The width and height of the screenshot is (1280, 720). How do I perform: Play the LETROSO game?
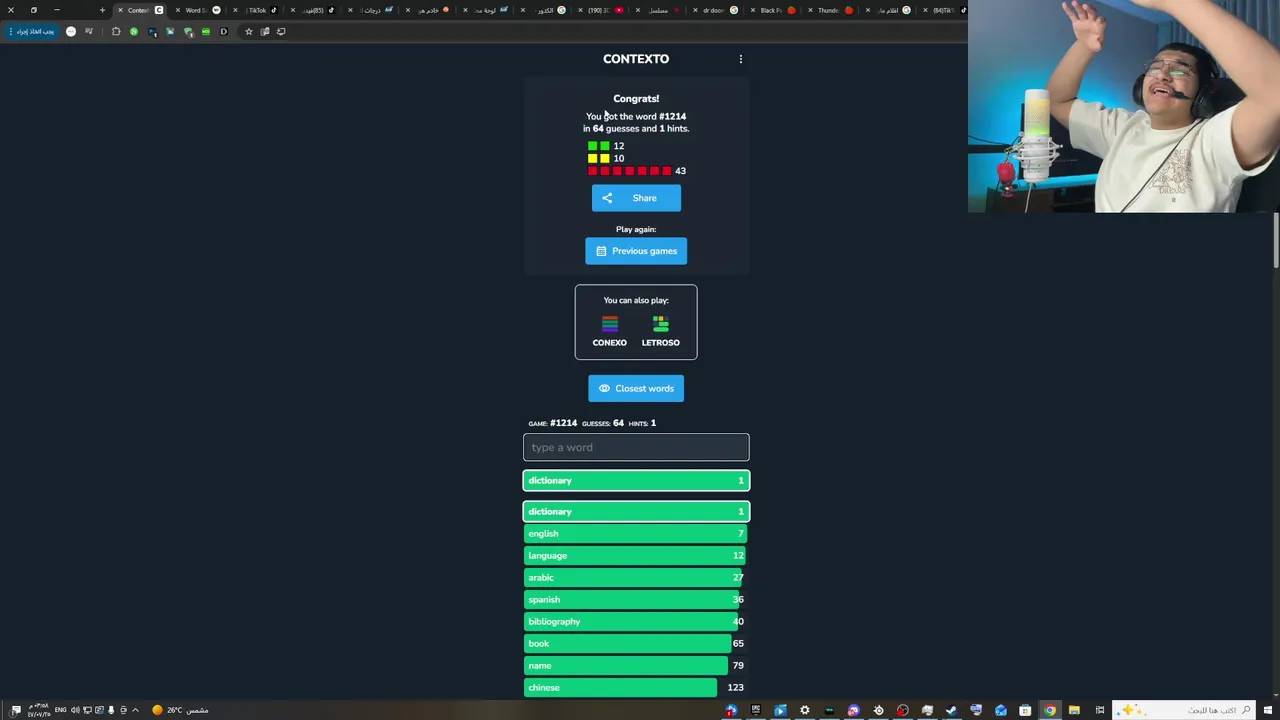coord(660,330)
